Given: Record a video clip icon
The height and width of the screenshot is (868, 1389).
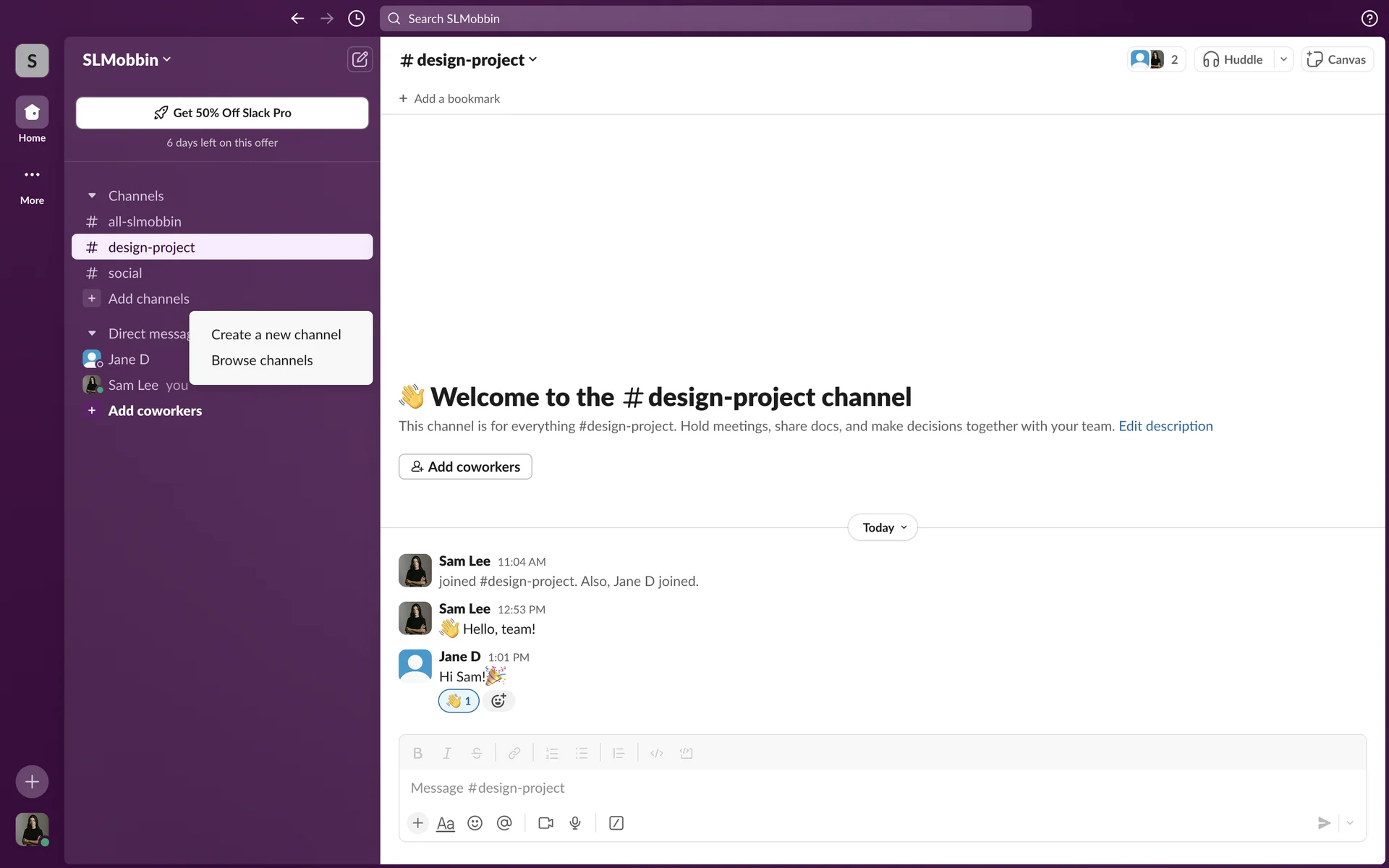Looking at the screenshot, I should tap(545, 823).
